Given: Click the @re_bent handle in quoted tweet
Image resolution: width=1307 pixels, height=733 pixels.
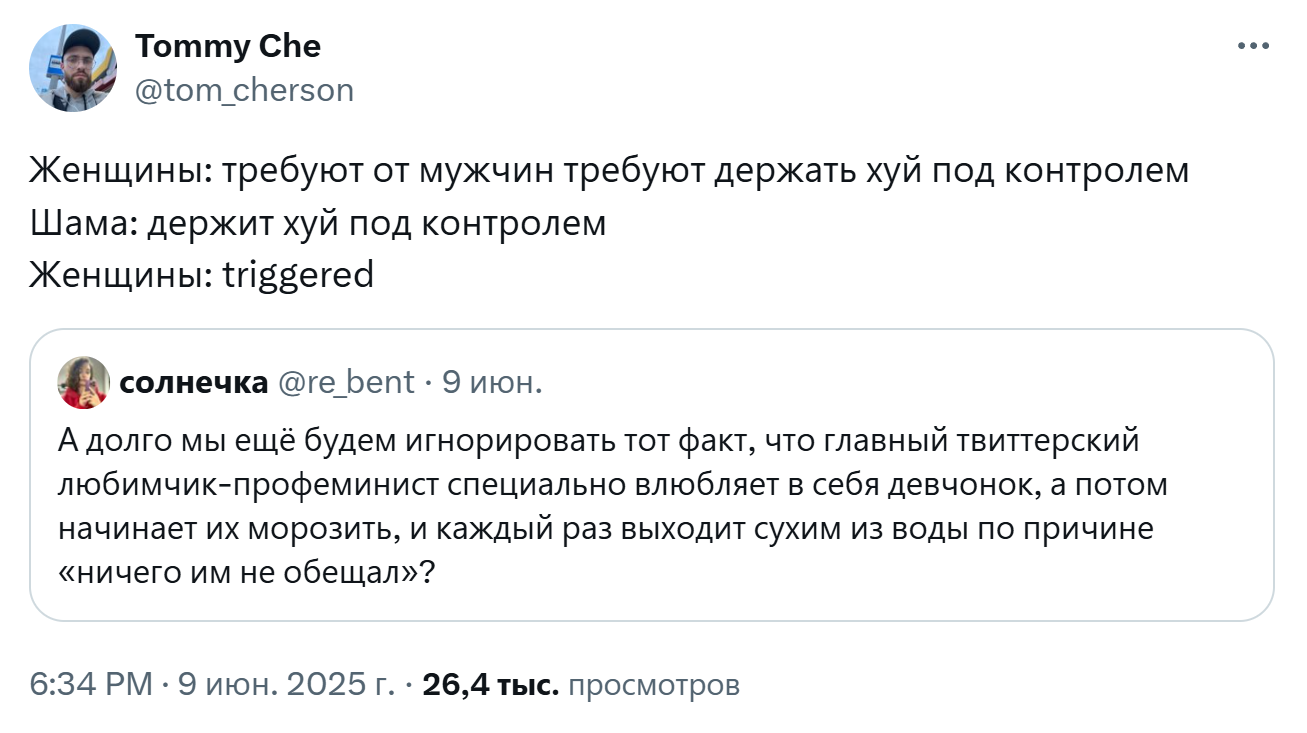Looking at the screenshot, I should coord(344,382).
